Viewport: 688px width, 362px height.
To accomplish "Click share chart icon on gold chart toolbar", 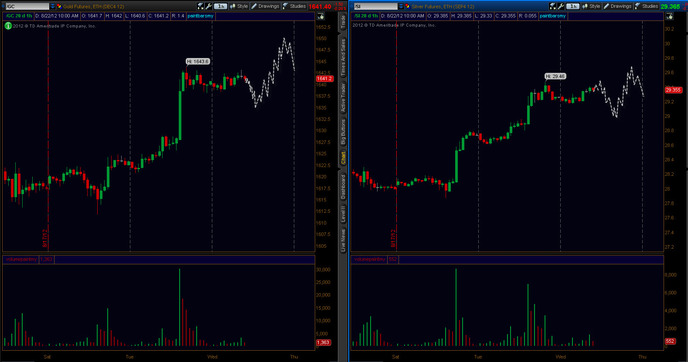I will [x=201, y=6].
